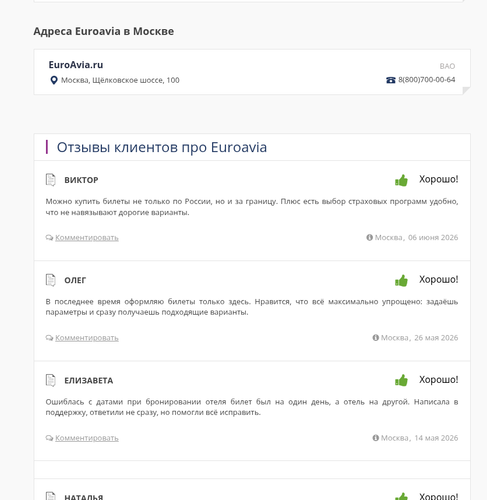
Task: Click the comment bubble icon under ВИКТОР's review
Action: (x=49, y=238)
